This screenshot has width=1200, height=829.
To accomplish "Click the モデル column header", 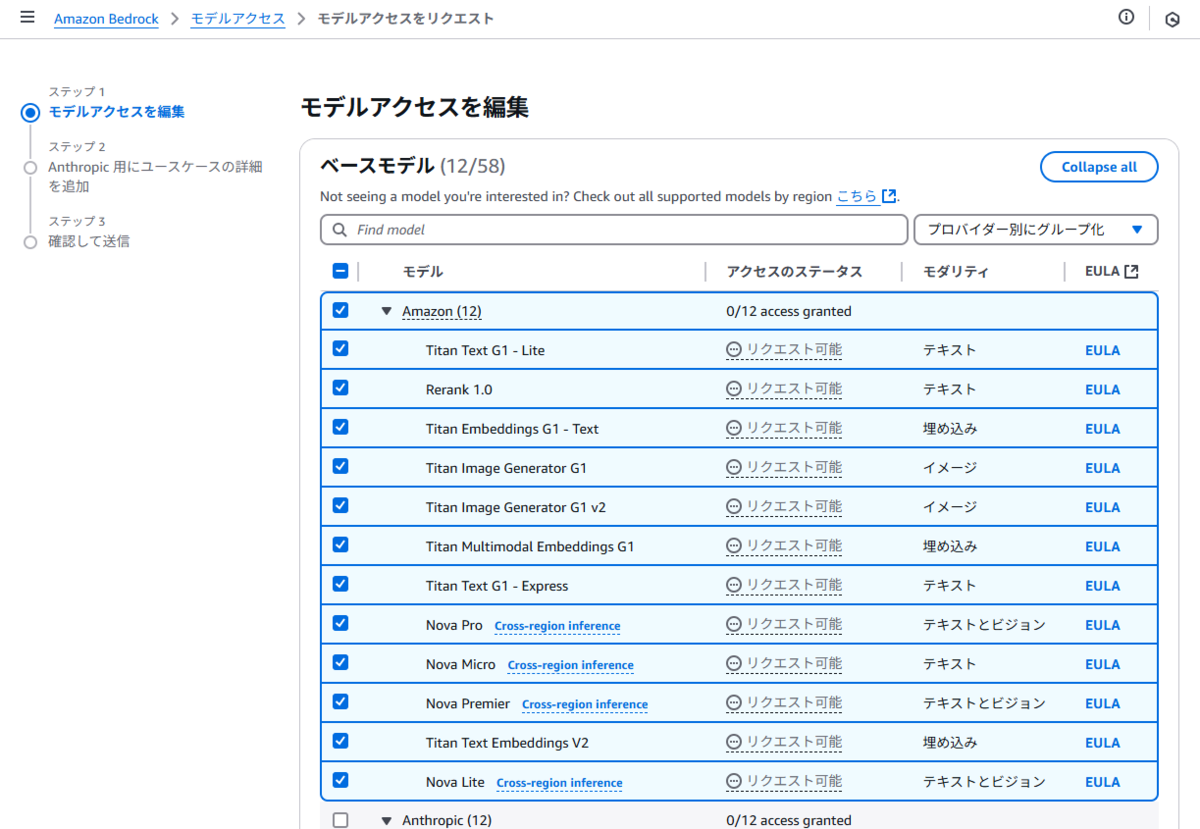I will pyautogui.click(x=423, y=271).
